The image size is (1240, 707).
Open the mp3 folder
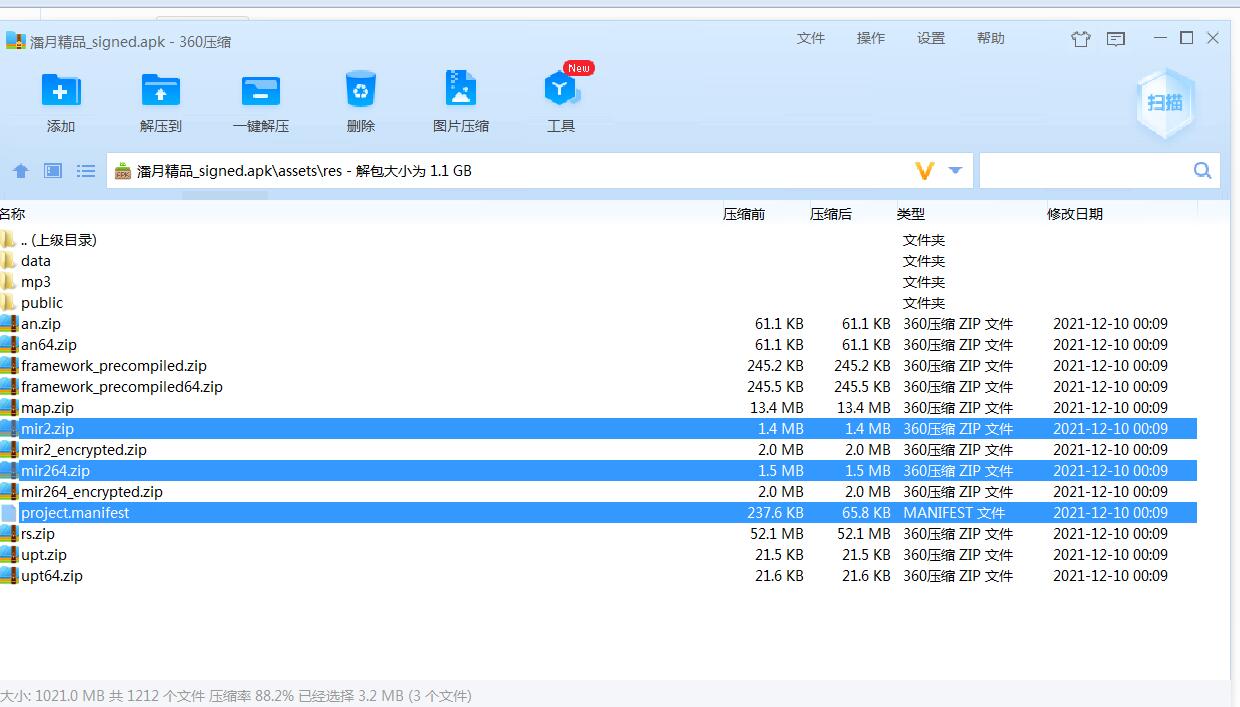coord(36,282)
